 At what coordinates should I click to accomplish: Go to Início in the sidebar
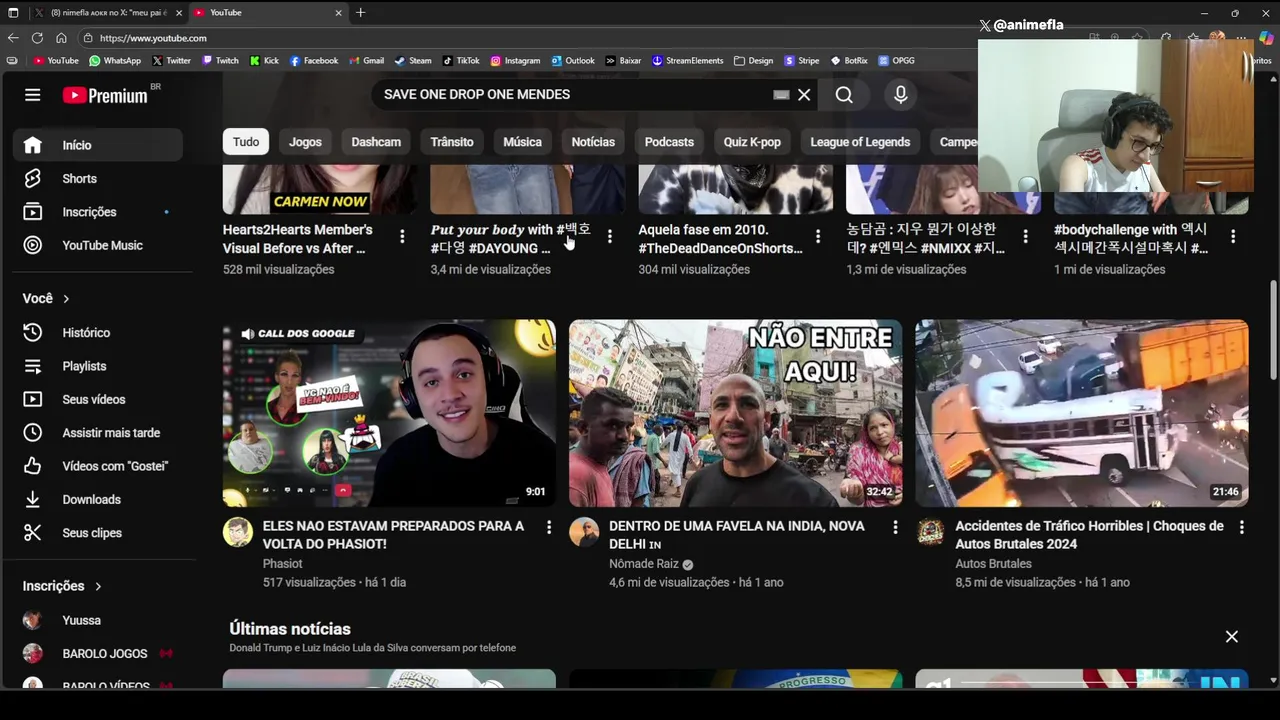97,145
